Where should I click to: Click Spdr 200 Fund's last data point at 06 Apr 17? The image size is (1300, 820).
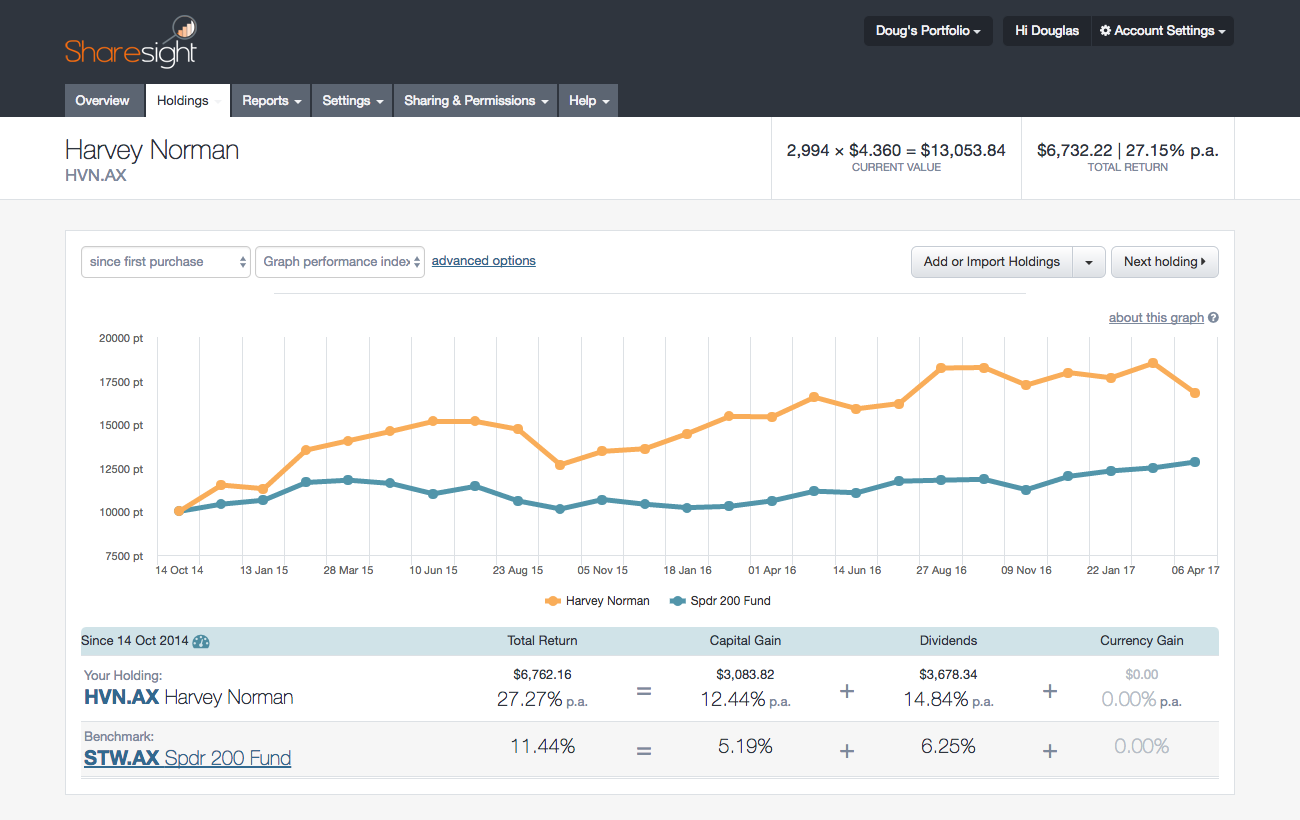click(1195, 462)
